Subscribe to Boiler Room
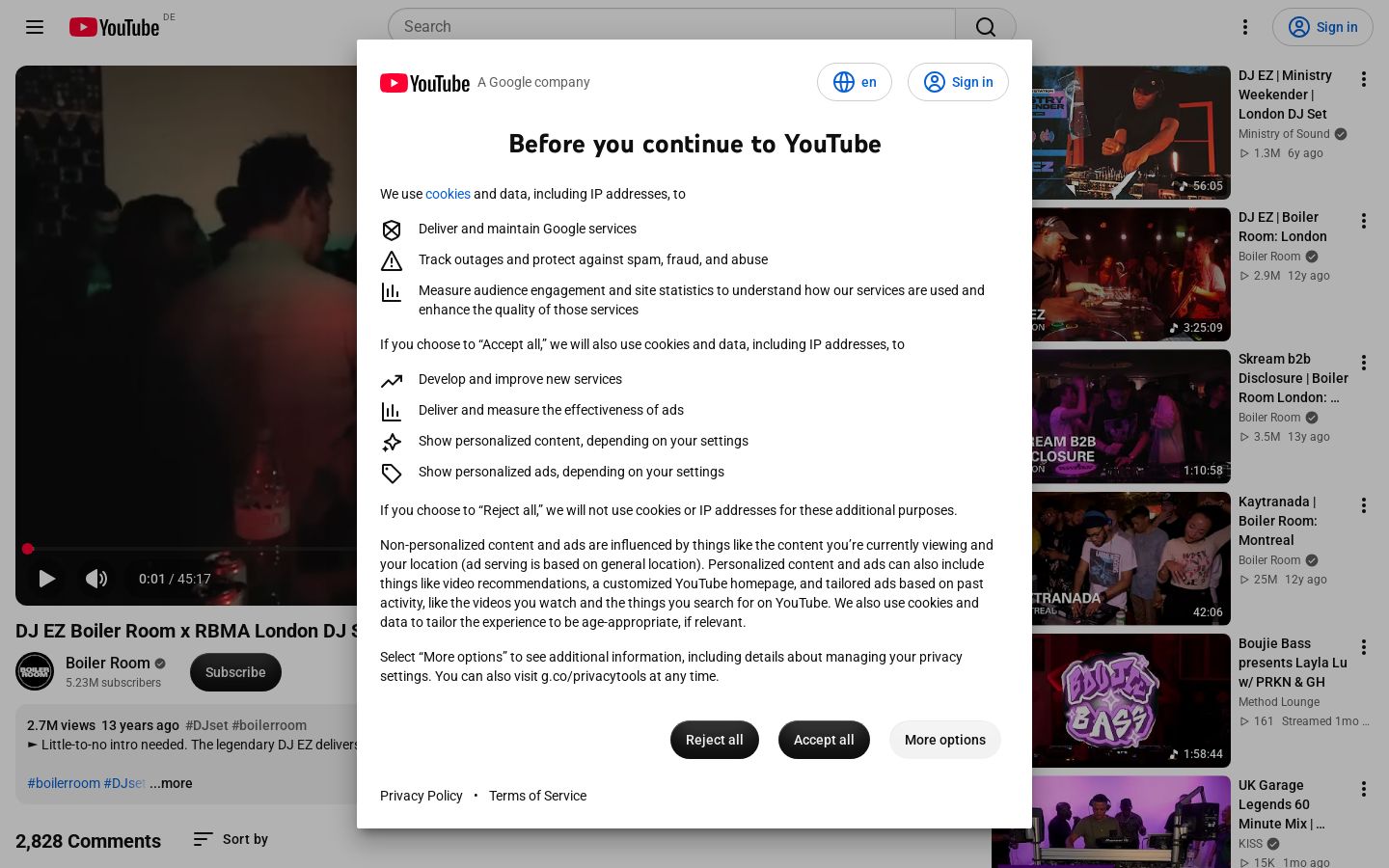 click(235, 672)
